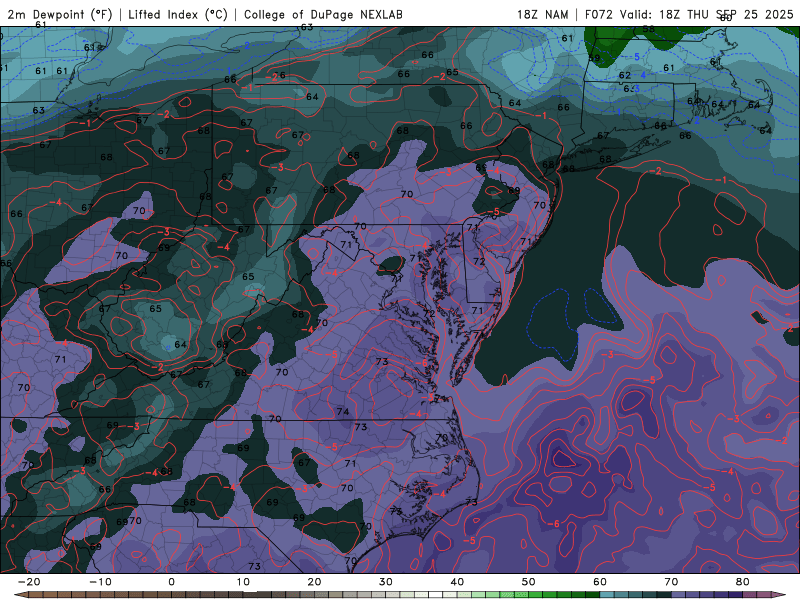800x600 pixels.
Task: Click 'College of DuPage NEXLAB' header text
Action: coord(323,14)
